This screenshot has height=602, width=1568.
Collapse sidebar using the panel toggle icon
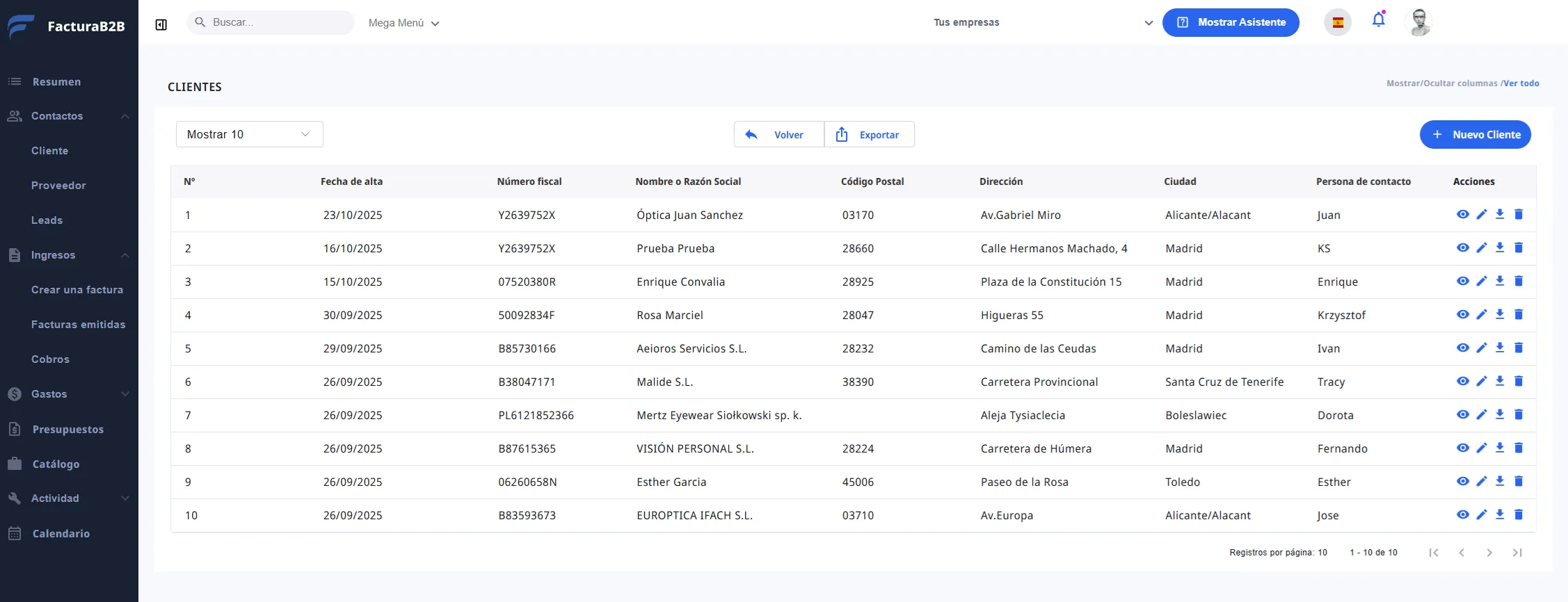click(x=161, y=25)
